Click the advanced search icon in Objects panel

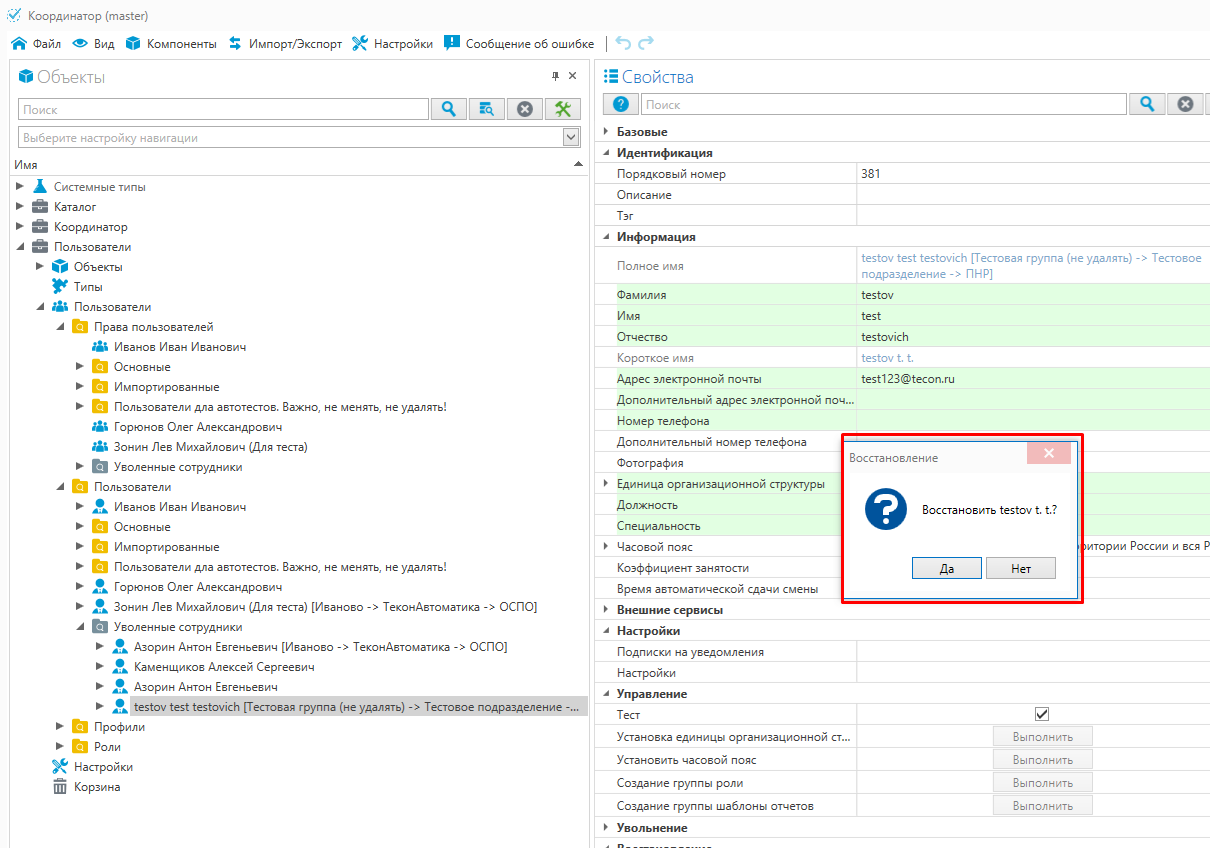[x=487, y=109]
